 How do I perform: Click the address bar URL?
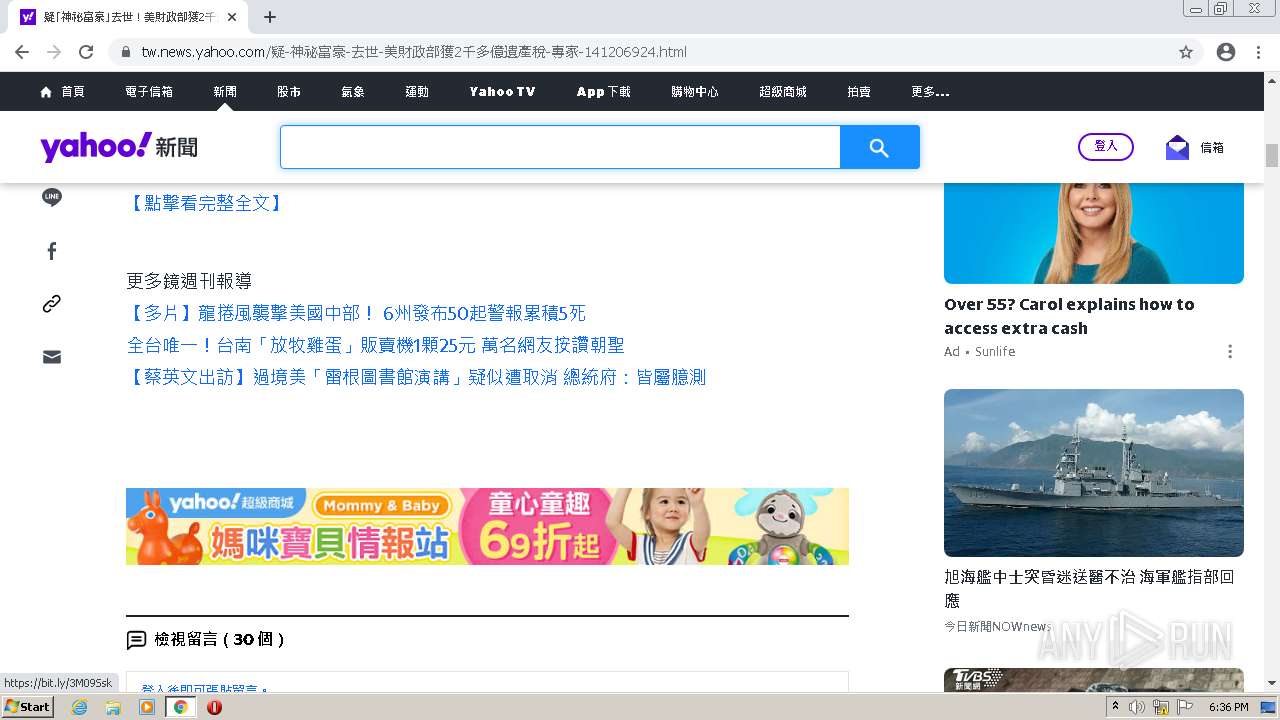[x=414, y=52]
